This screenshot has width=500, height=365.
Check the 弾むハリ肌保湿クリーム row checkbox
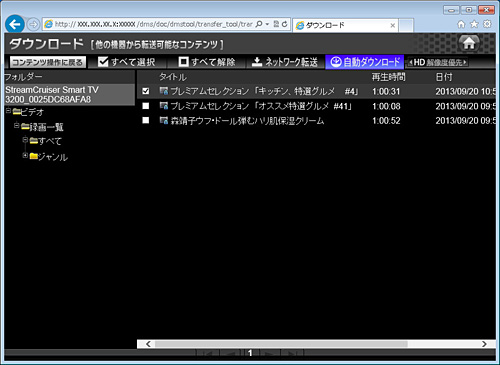[146, 120]
